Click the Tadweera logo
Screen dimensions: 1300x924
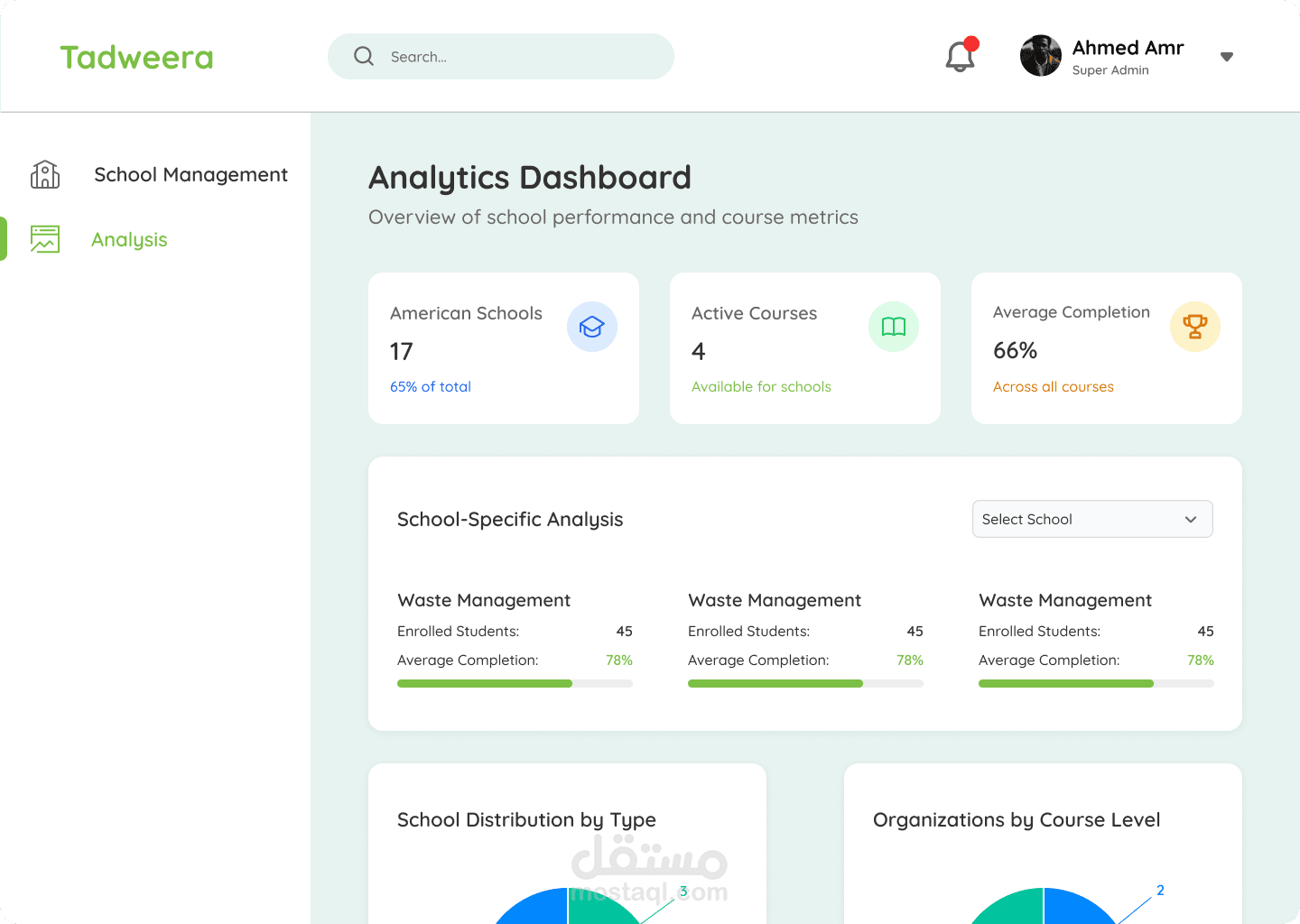(137, 58)
